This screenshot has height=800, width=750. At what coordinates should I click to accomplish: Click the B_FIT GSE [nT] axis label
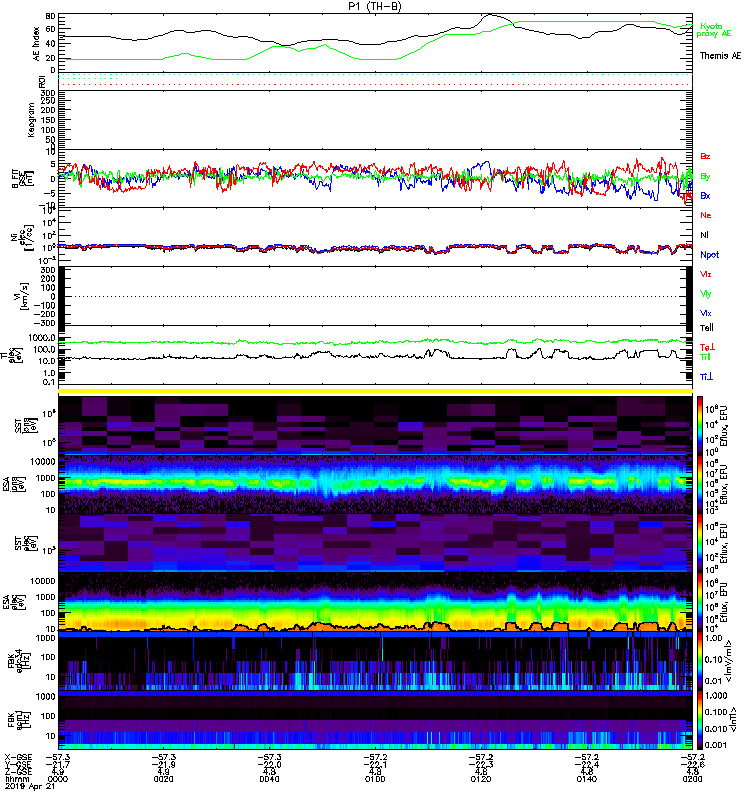(x=22, y=179)
